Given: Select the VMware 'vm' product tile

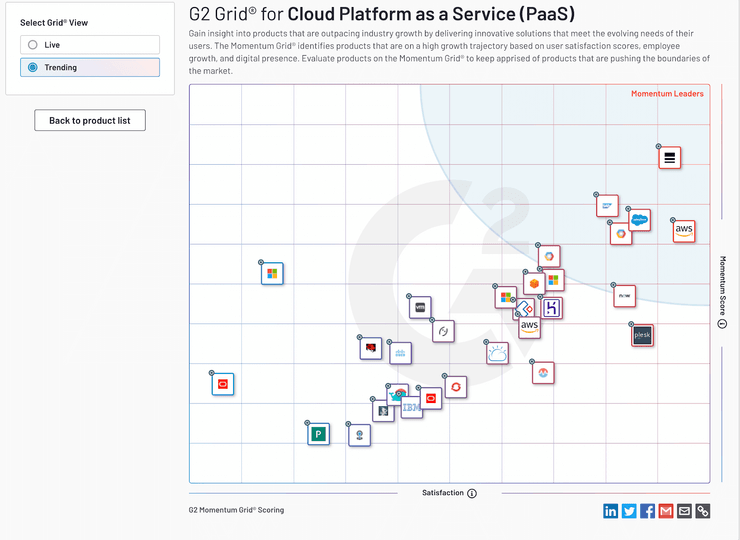Looking at the screenshot, I should (x=420, y=308).
